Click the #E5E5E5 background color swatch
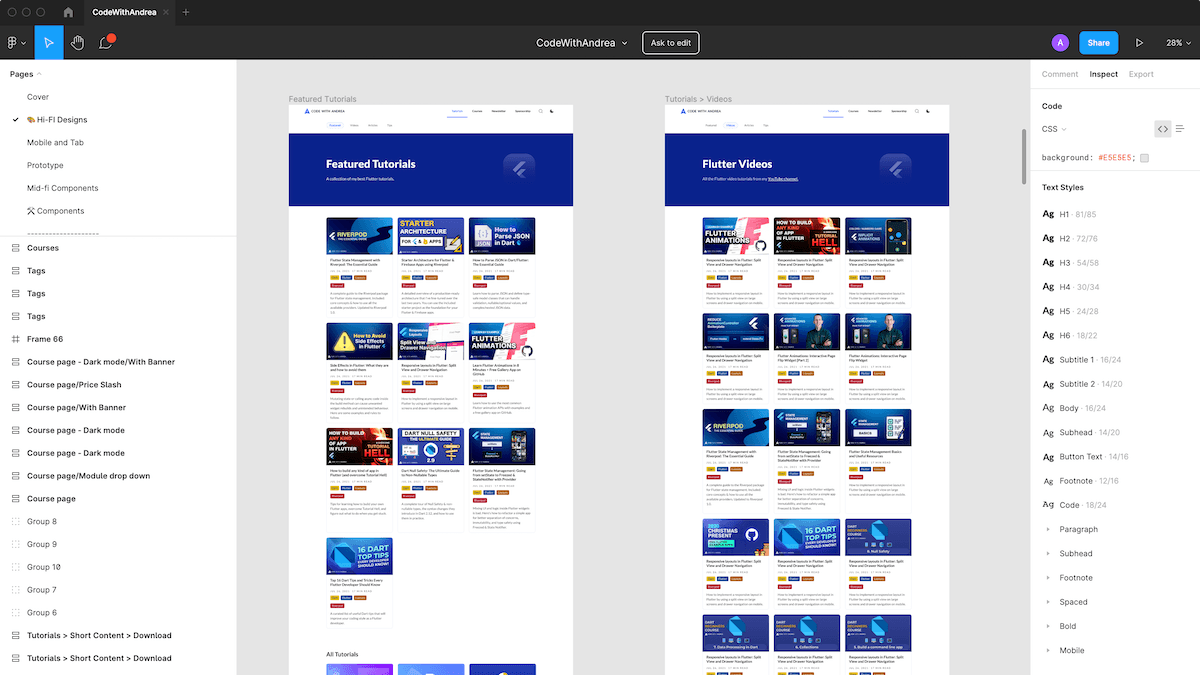This screenshot has width=1200, height=675. (x=1144, y=158)
